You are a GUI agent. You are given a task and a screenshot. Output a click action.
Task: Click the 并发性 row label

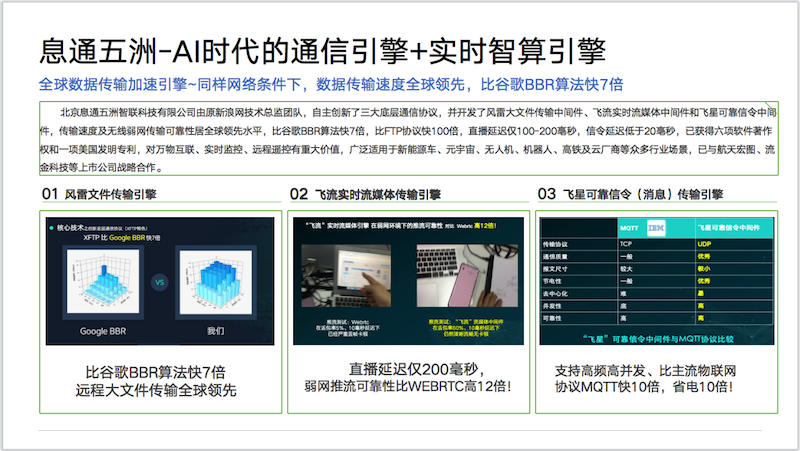552,306
